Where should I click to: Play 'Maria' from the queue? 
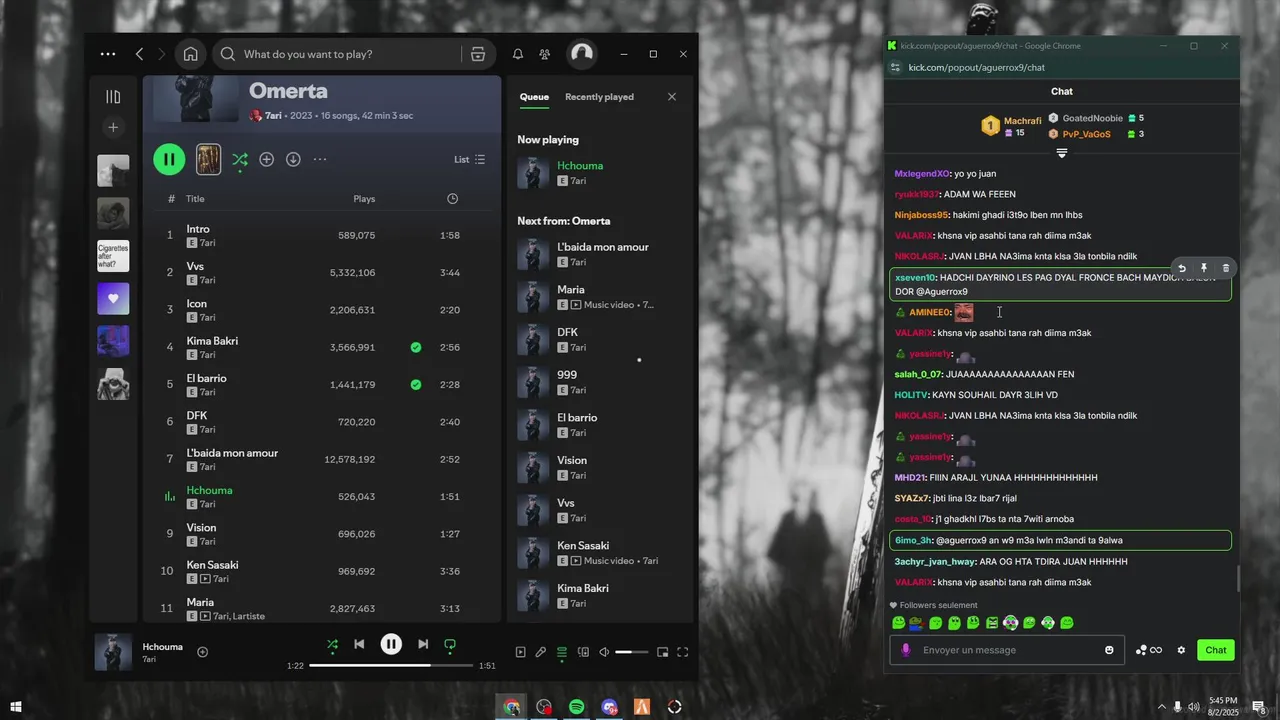[x=599, y=296]
